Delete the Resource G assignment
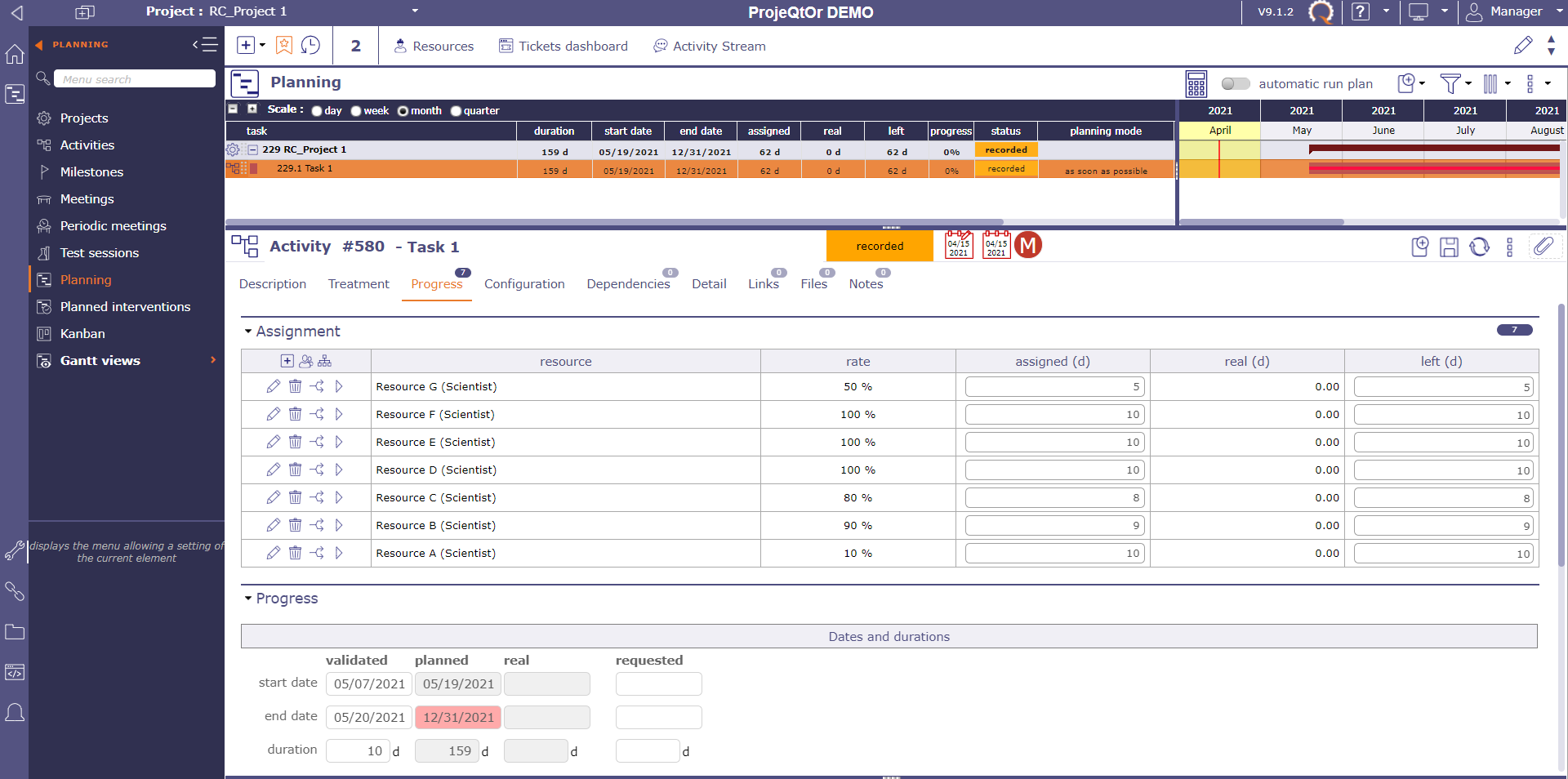Image resolution: width=1568 pixels, height=779 pixels. 295,386
